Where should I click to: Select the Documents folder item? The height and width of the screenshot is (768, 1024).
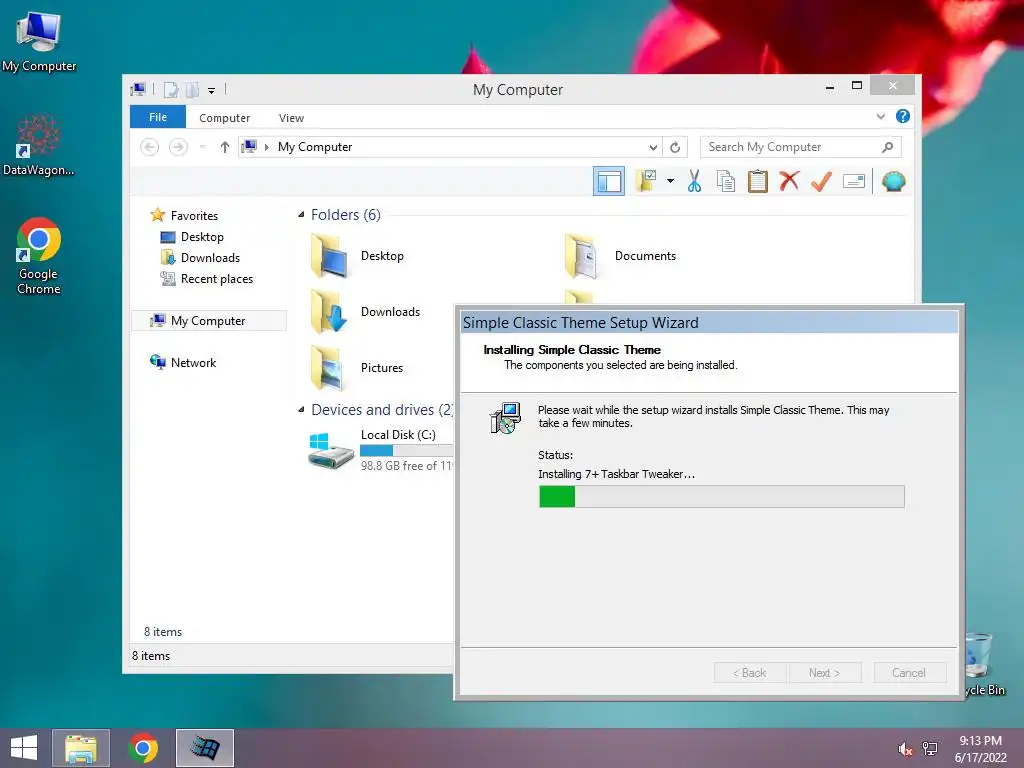pyautogui.click(x=620, y=256)
